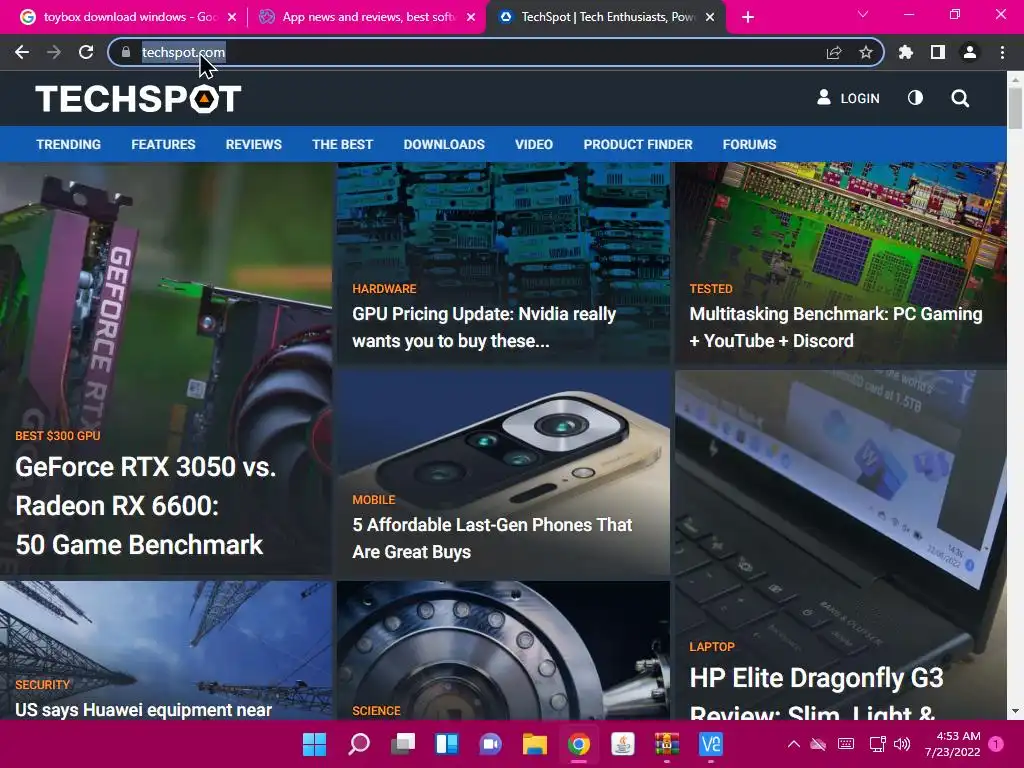Open File Explorer from taskbar
This screenshot has height=768, width=1024.
[535, 744]
